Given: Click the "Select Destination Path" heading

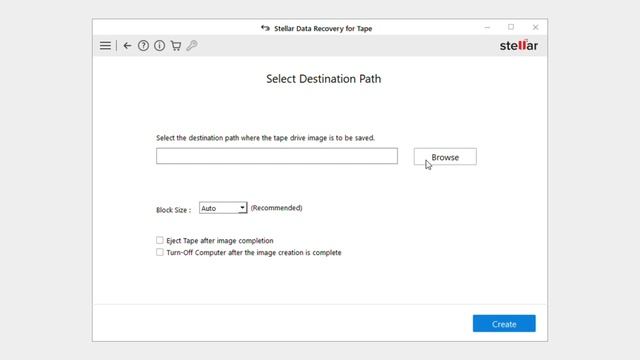Looking at the screenshot, I should (x=324, y=79).
